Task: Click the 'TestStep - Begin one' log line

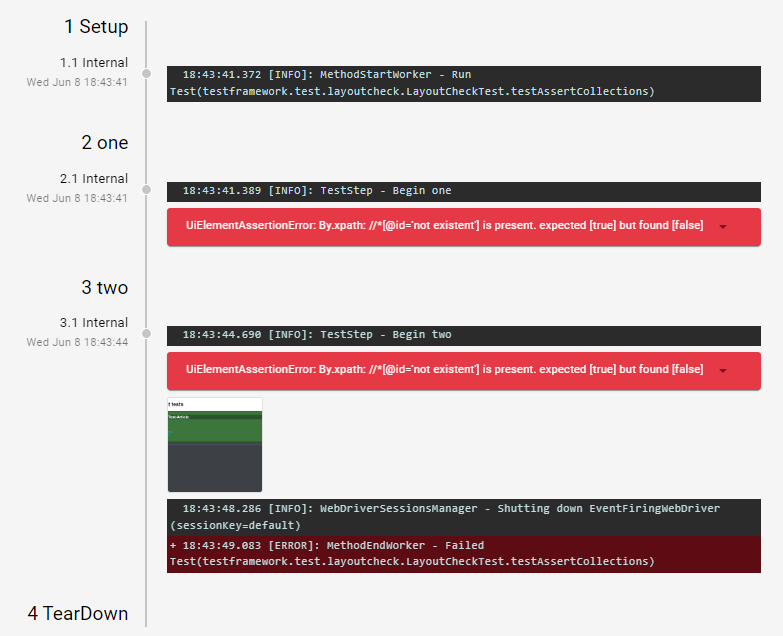Action: point(464,192)
